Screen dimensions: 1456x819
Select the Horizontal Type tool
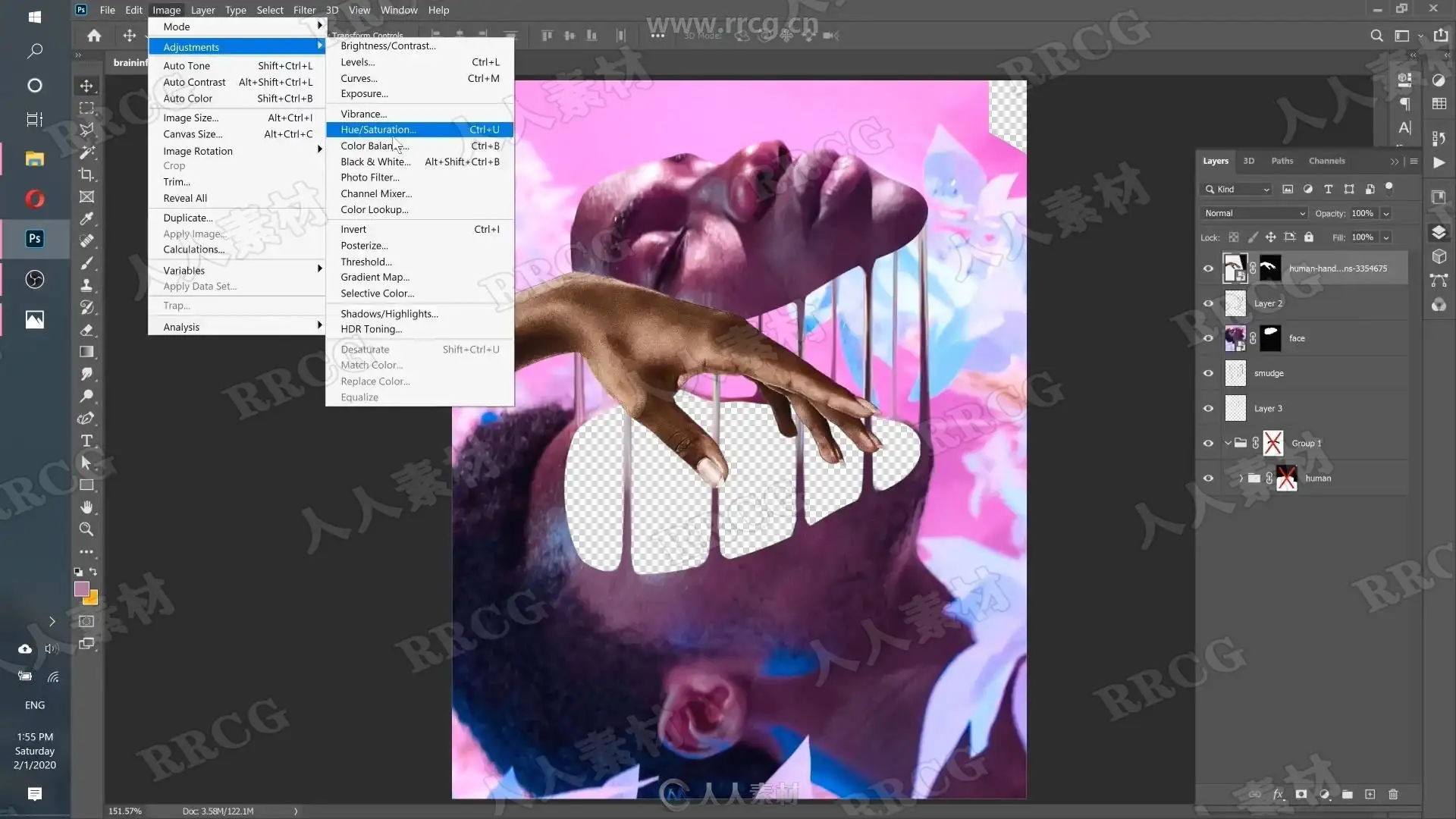(86, 441)
